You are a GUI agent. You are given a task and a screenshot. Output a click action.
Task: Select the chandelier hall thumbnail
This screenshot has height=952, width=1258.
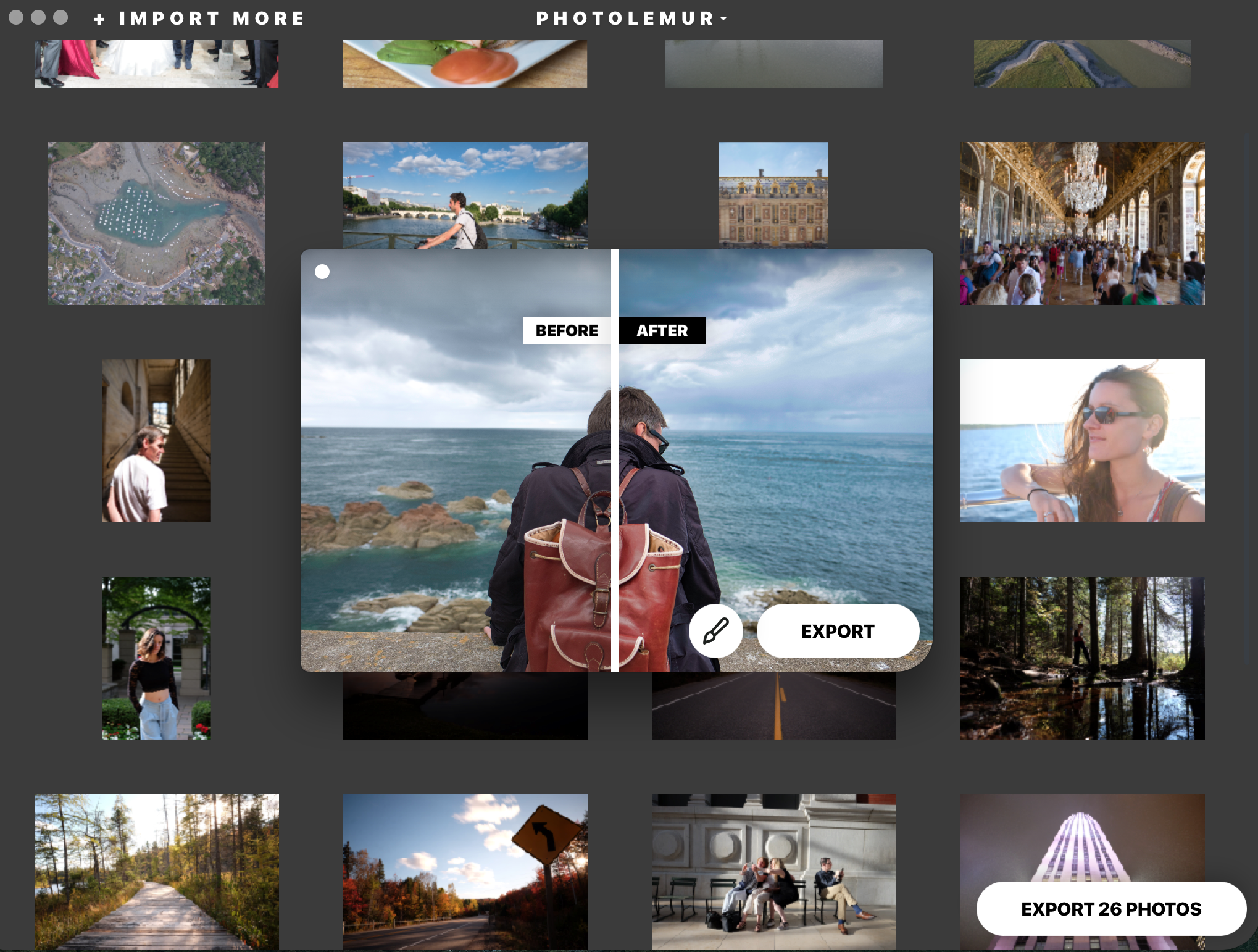tap(1082, 223)
